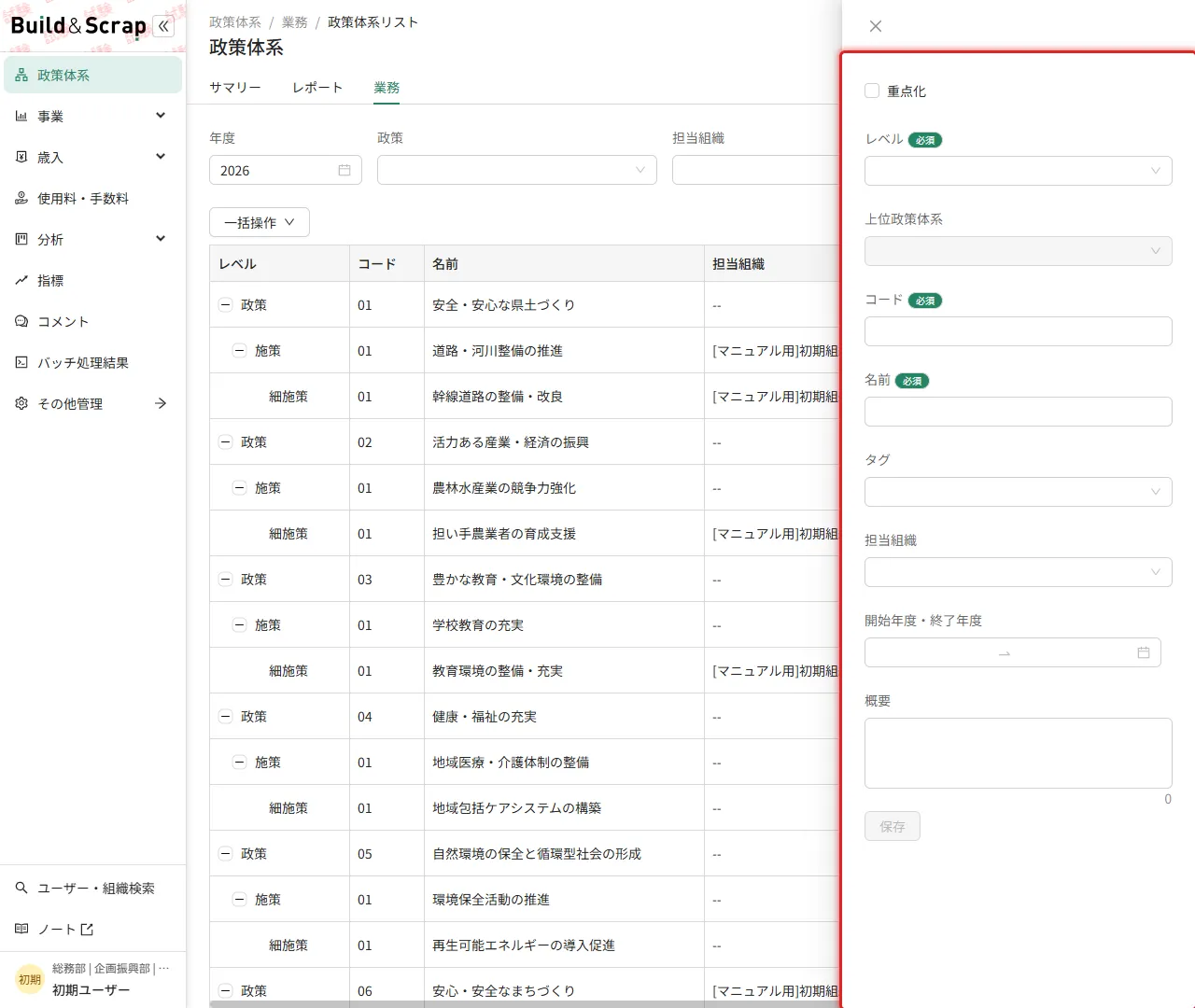Expand the 事業 sidebar chevron
The height and width of the screenshot is (1008, 1195).
point(161,116)
